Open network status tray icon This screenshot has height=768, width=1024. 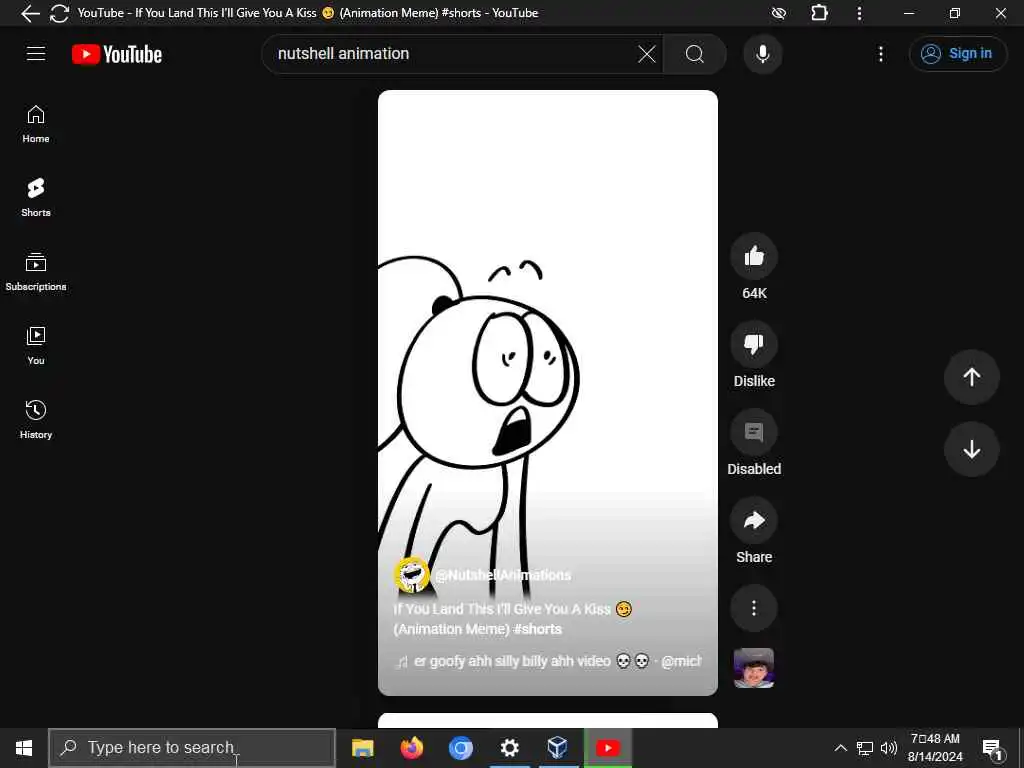click(x=865, y=748)
